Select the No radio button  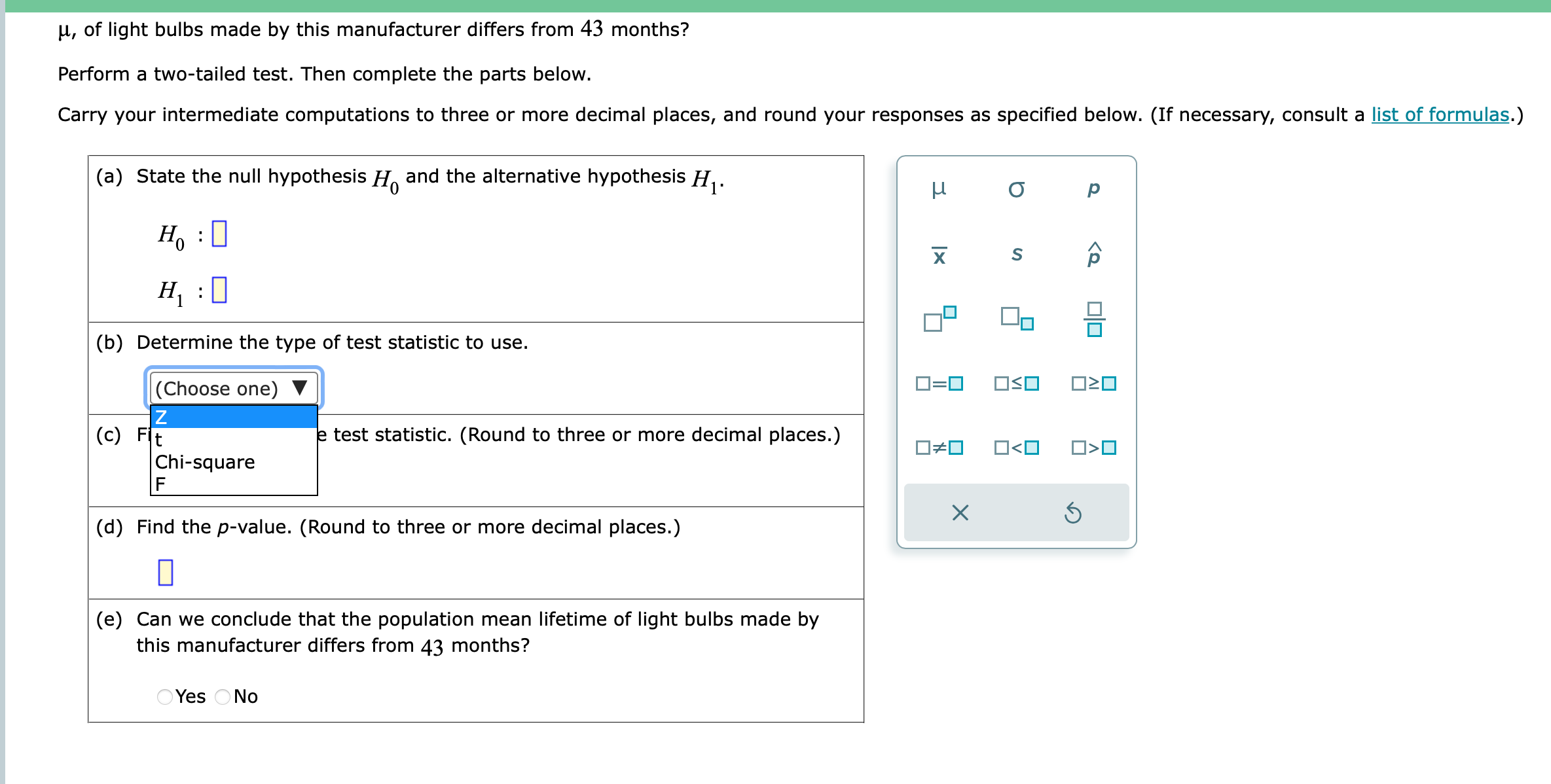click(222, 697)
